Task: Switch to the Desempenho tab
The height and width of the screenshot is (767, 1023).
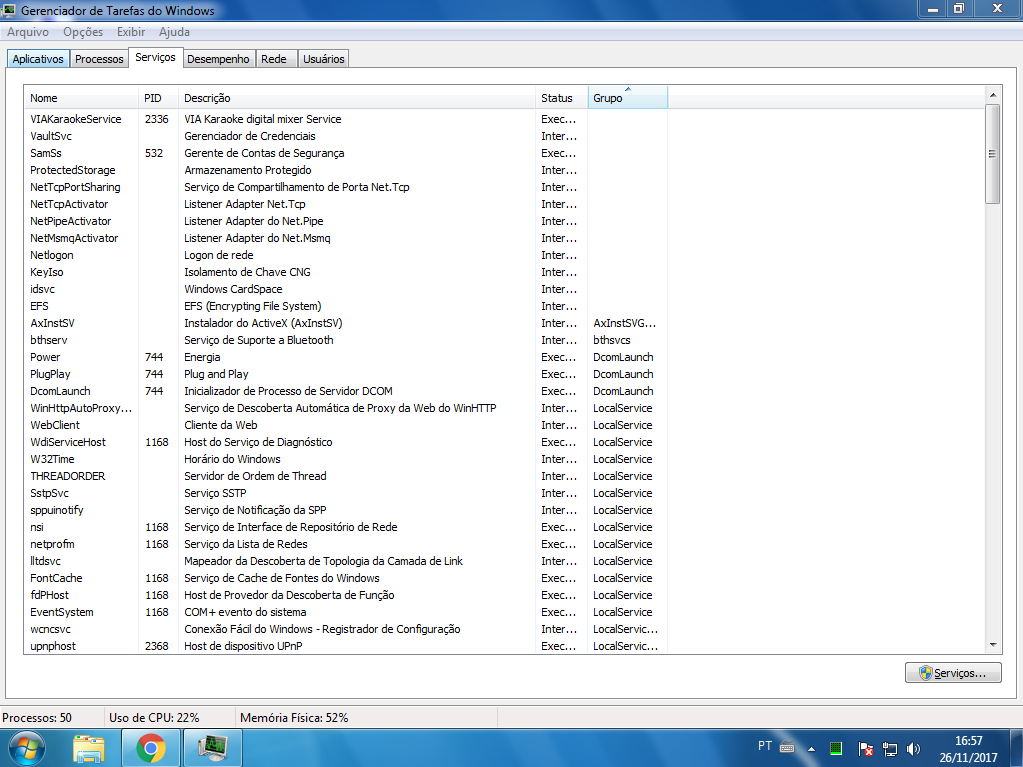Action: click(219, 59)
